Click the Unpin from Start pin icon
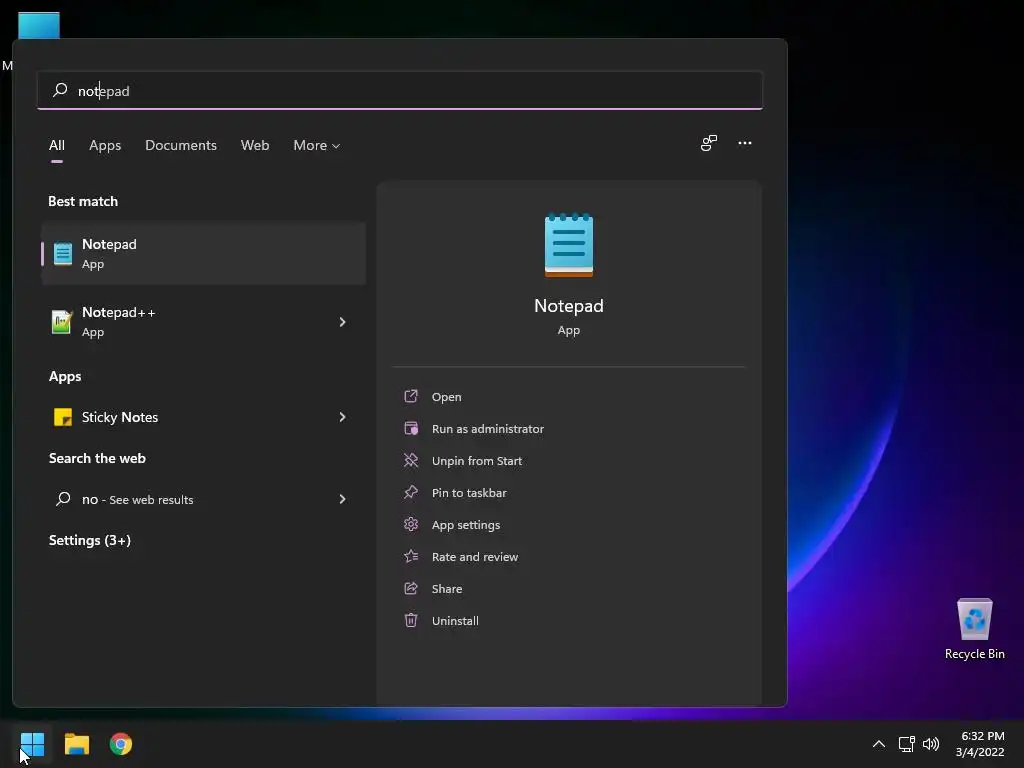1024x768 pixels. tap(411, 460)
